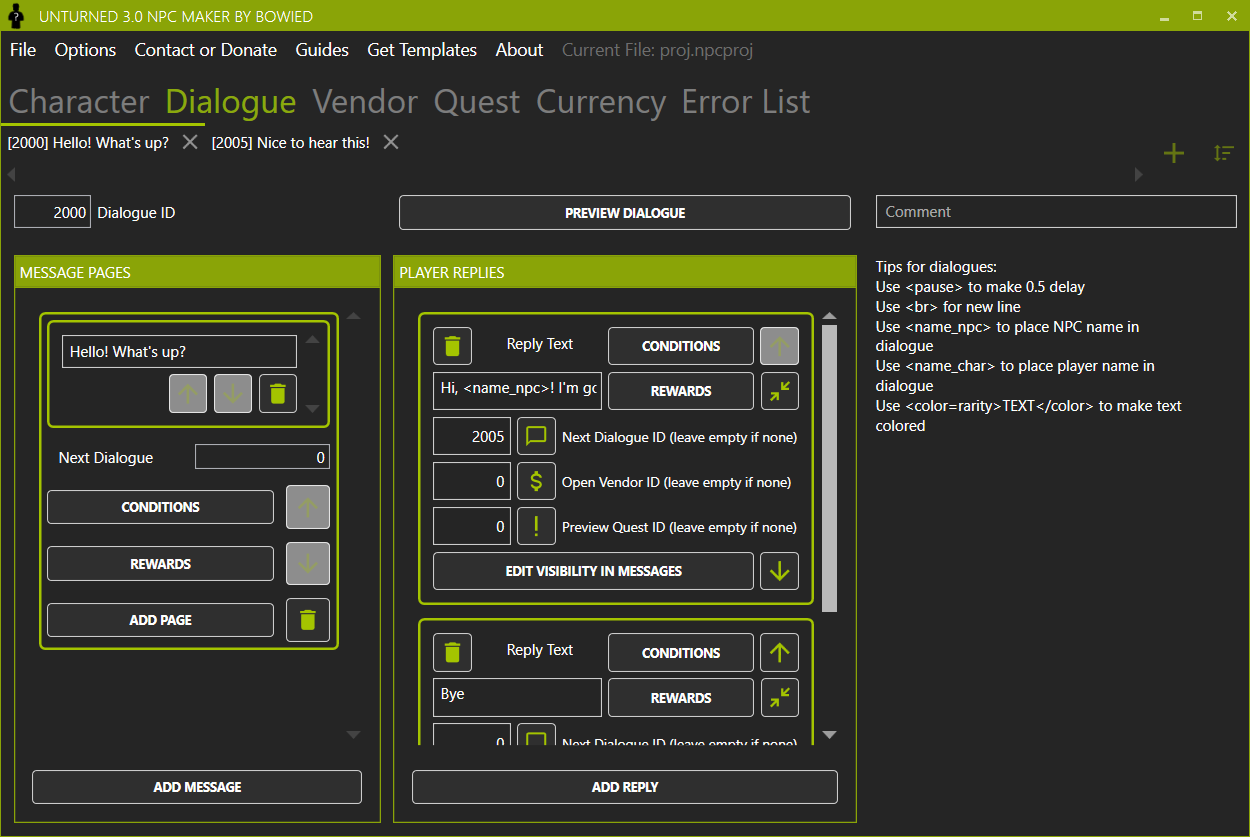Select the '[2005] Nice to hear this!' dialogue tab
Image resolution: width=1250 pixels, height=837 pixels.
tap(290, 143)
